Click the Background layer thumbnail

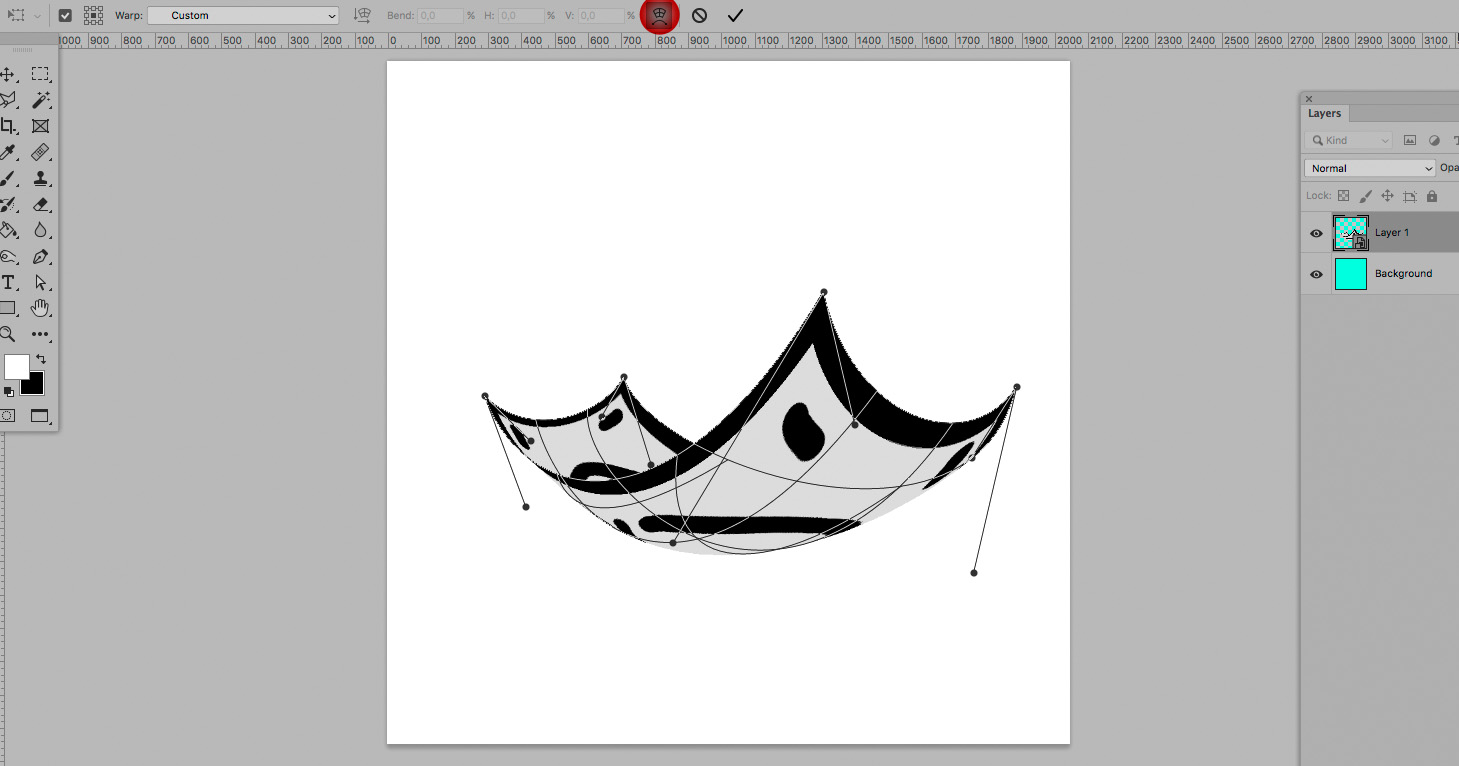[1351, 274]
